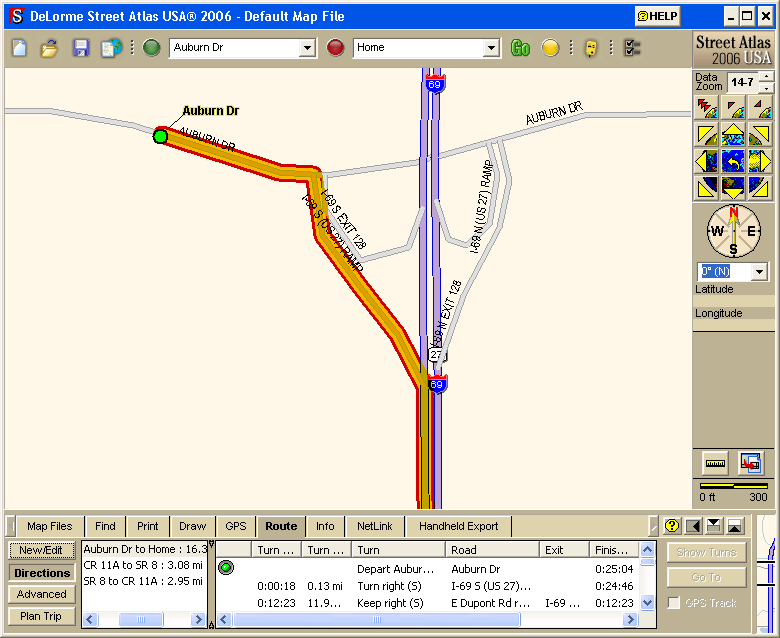Click the Show Turns button
Viewport: 780px width, 638px height.
point(706,552)
